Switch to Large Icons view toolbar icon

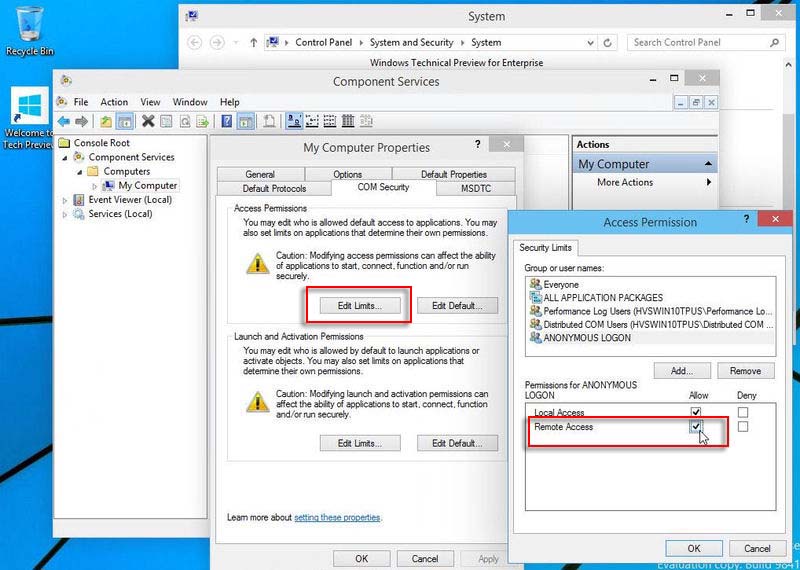pos(294,121)
